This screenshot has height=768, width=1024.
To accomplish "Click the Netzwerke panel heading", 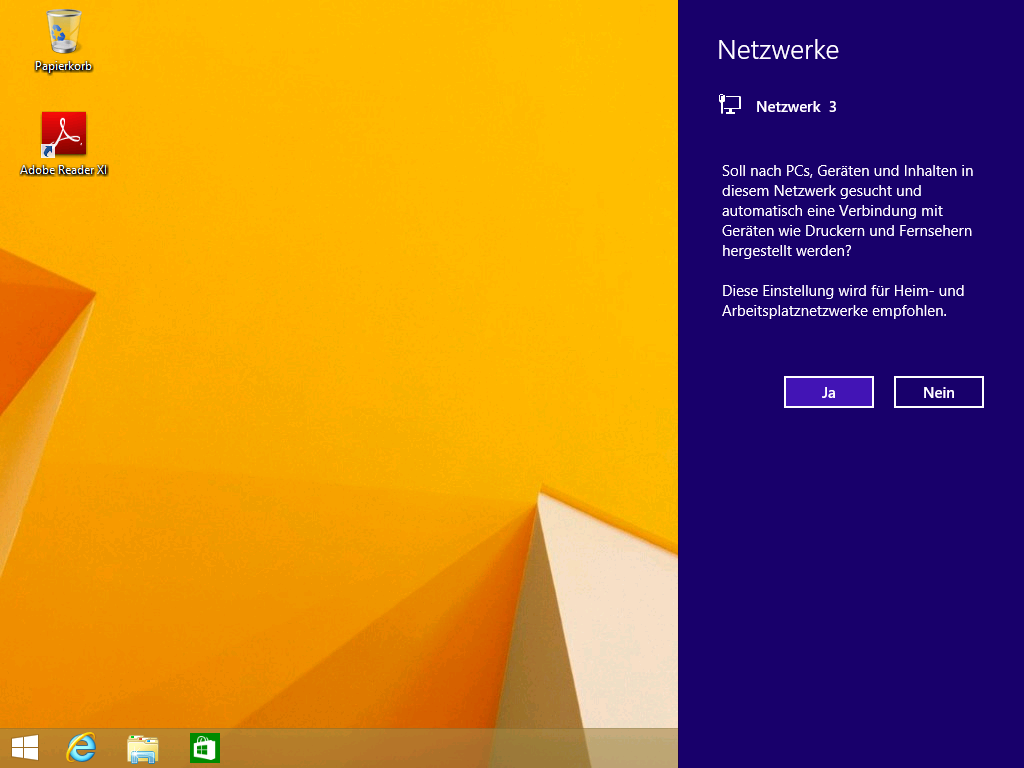I will tap(778, 50).
